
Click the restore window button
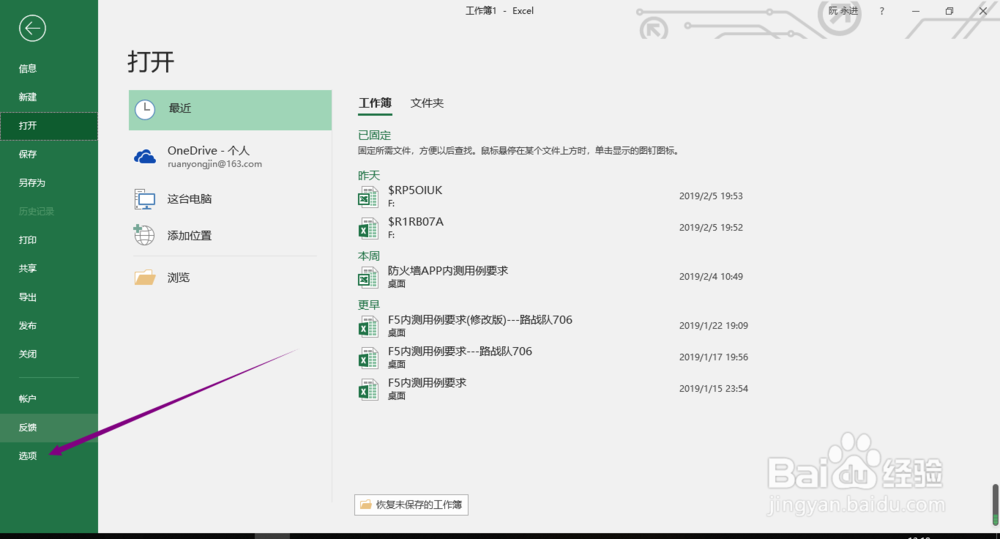[x=949, y=11]
